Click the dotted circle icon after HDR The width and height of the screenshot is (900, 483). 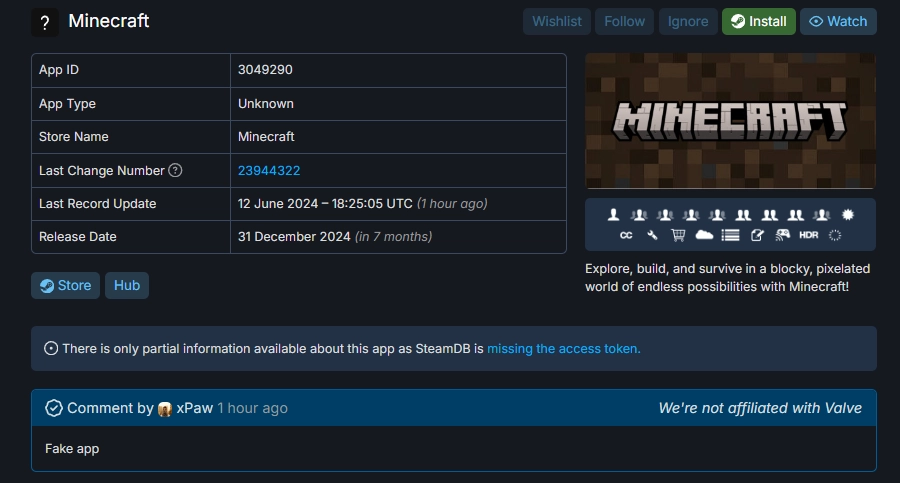tap(835, 235)
